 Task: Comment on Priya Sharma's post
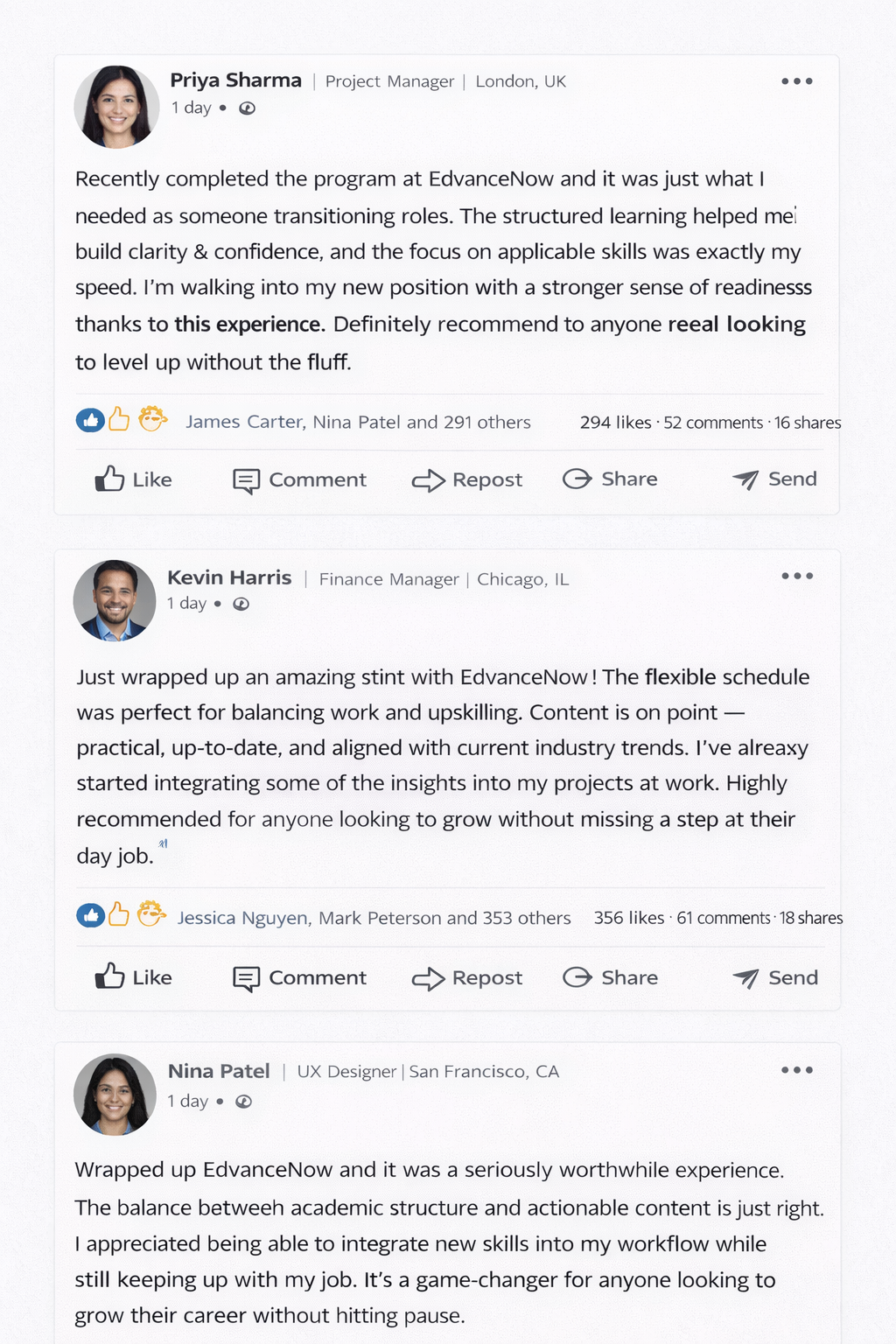(299, 479)
